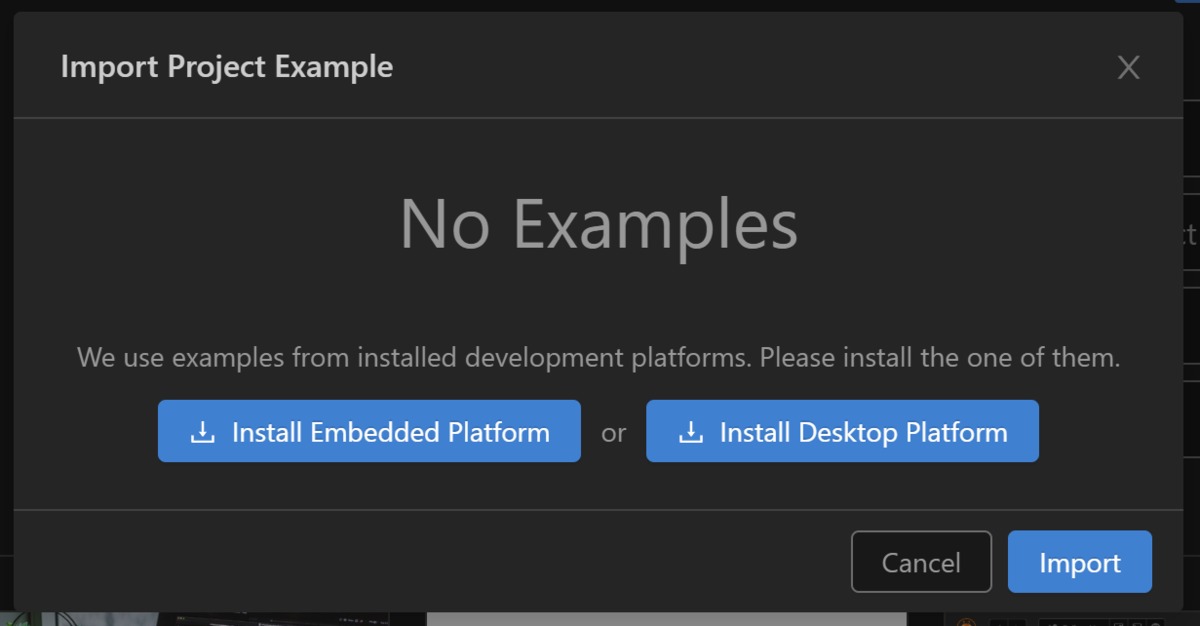The image size is (1200, 626).
Task: Choose Install Desktop Platform
Action: pyautogui.click(x=842, y=431)
